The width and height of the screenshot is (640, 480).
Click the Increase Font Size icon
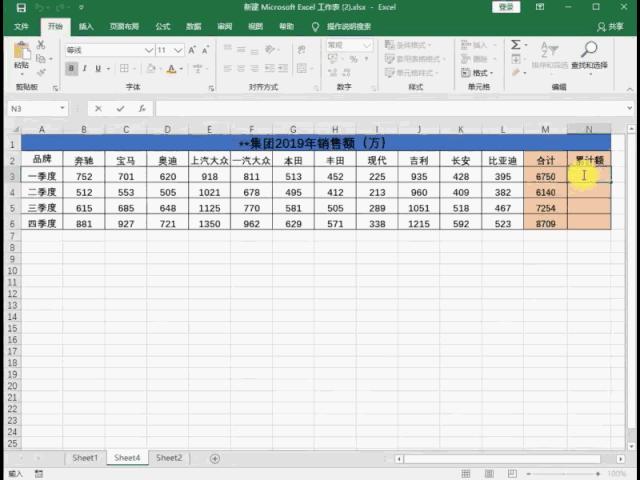tap(192, 50)
